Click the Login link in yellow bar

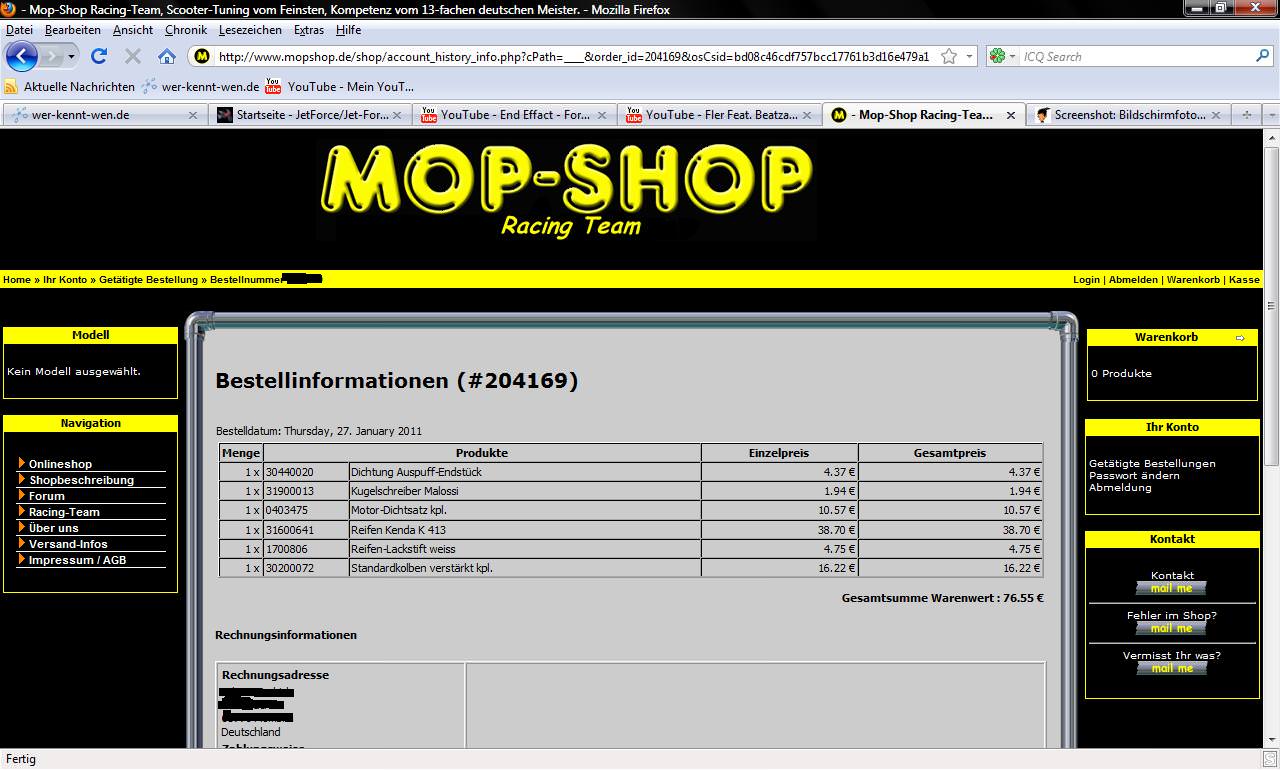click(x=1086, y=280)
